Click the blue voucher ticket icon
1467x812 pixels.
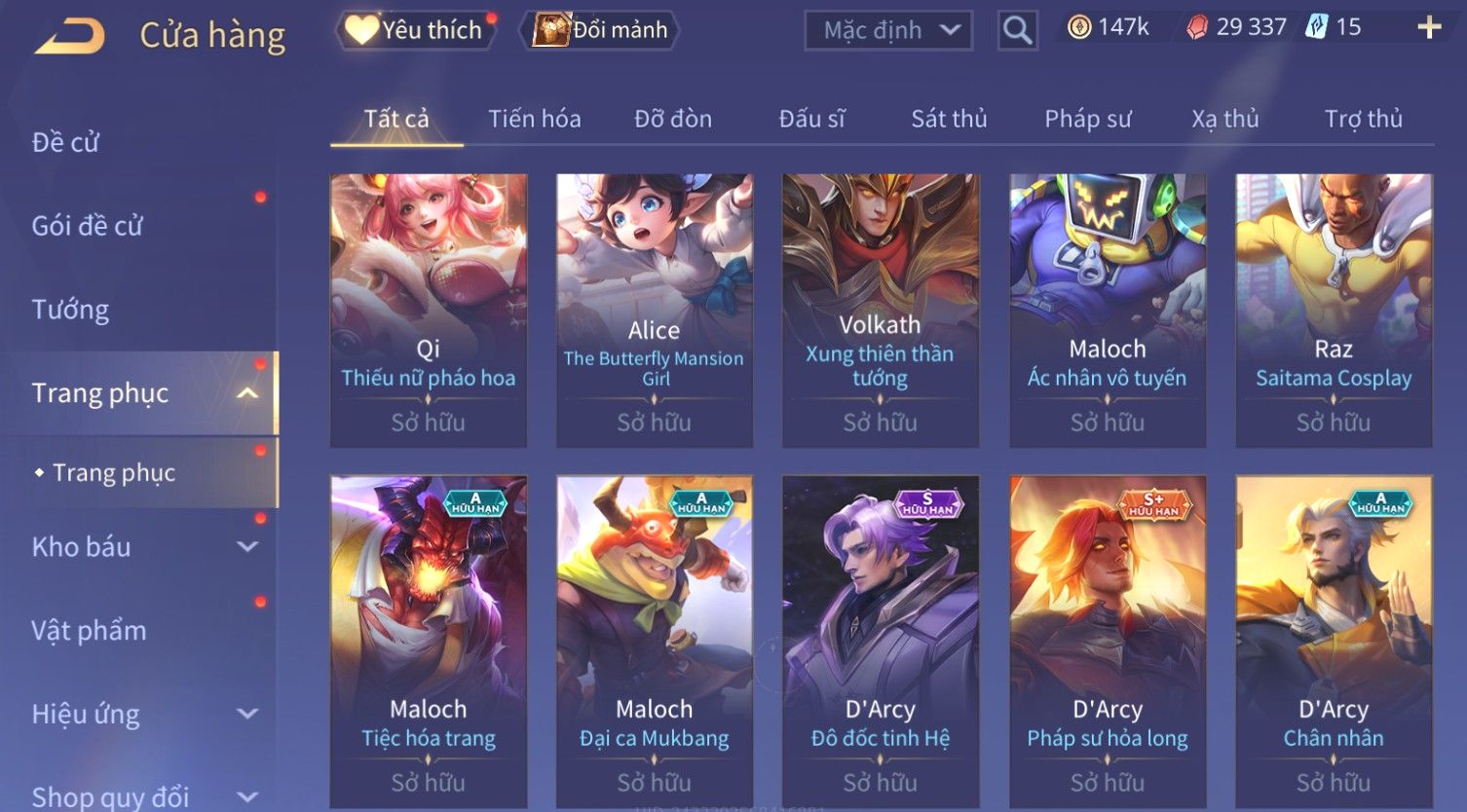pos(1316,27)
